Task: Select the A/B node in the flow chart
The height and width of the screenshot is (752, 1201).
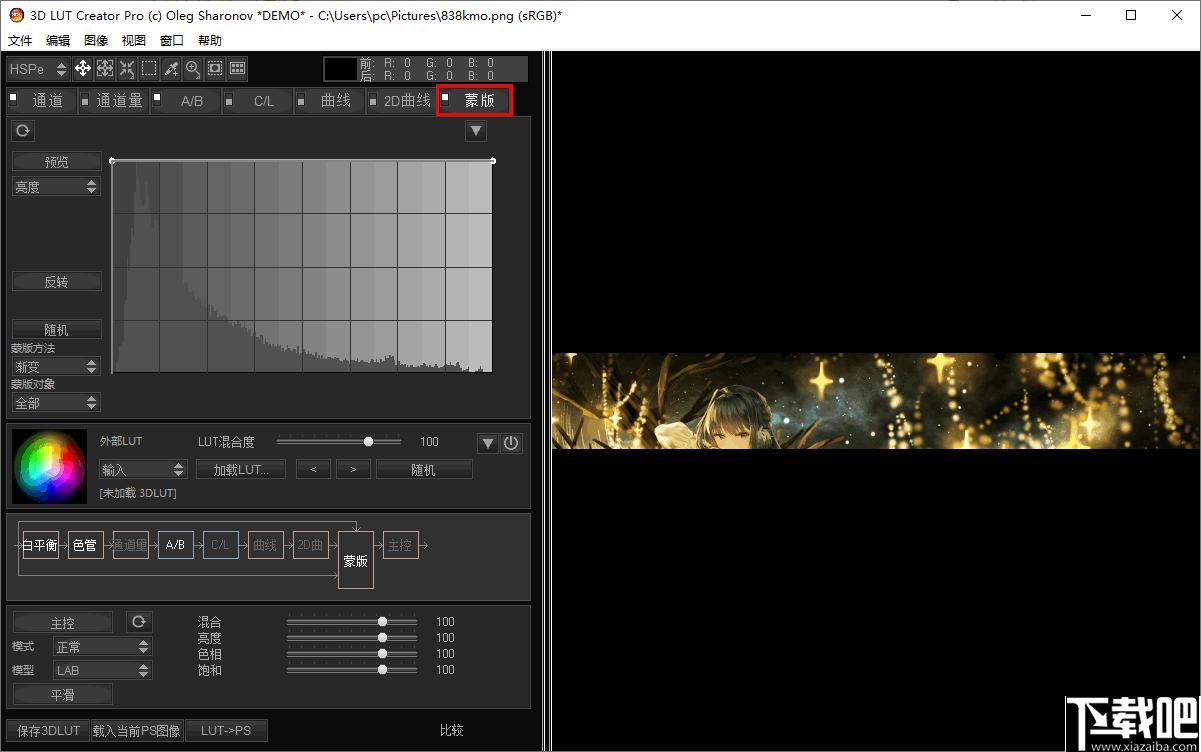Action: pyautogui.click(x=176, y=545)
